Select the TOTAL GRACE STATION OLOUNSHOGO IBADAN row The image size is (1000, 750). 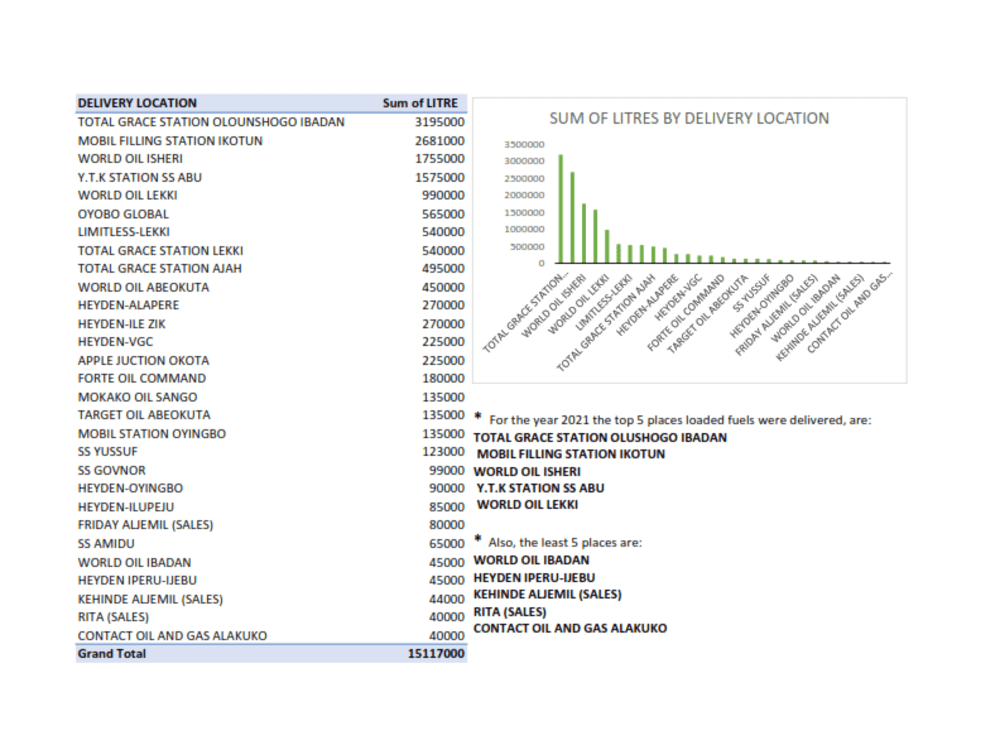click(x=271, y=122)
